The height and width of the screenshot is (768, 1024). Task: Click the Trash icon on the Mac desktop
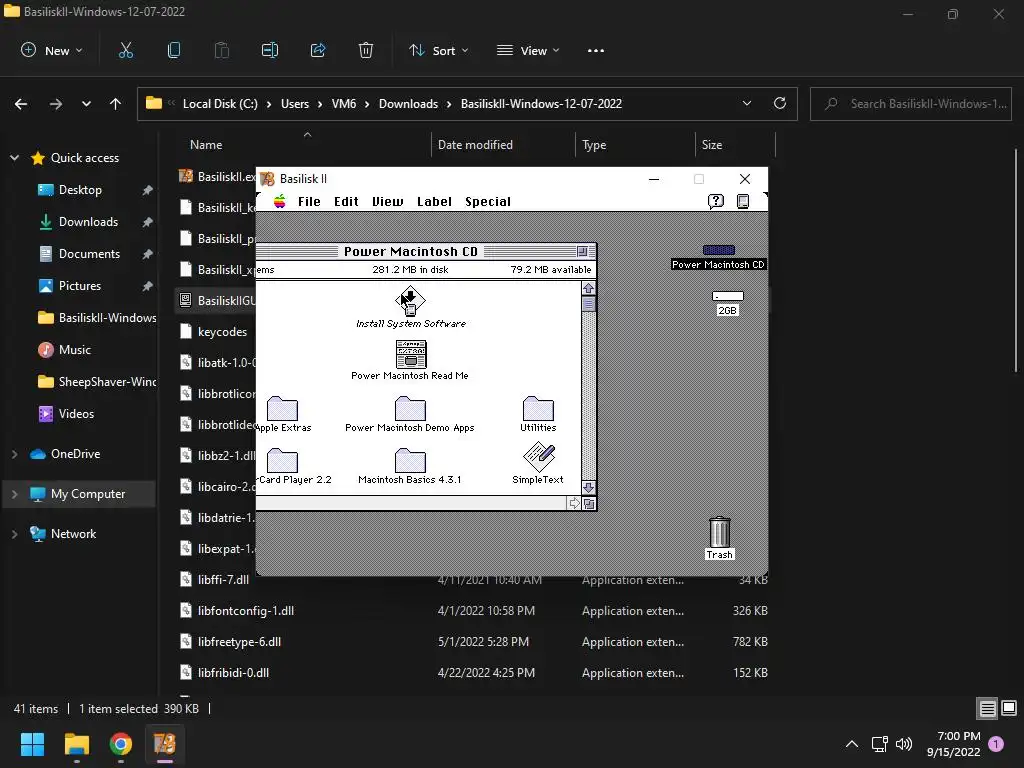click(720, 532)
